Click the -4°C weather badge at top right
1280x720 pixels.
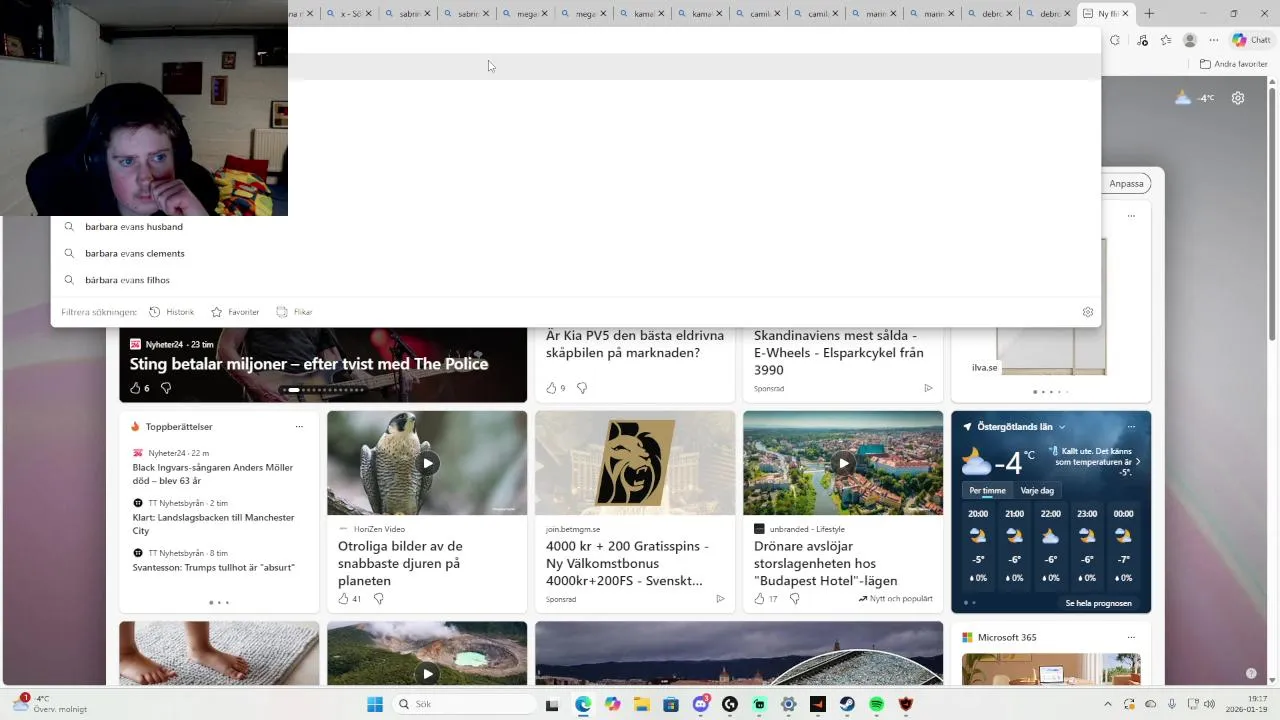(x=1194, y=98)
